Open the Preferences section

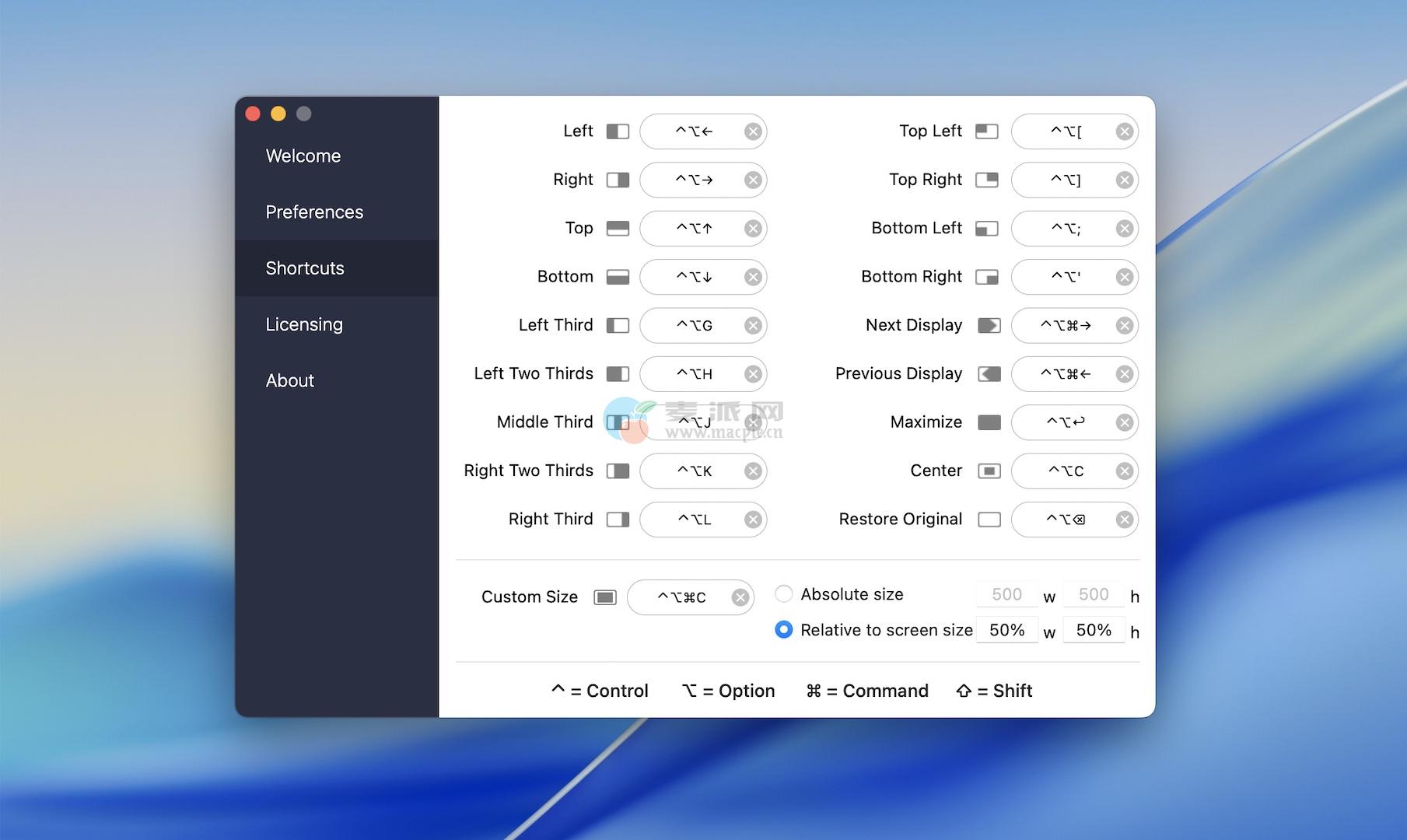click(314, 212)
